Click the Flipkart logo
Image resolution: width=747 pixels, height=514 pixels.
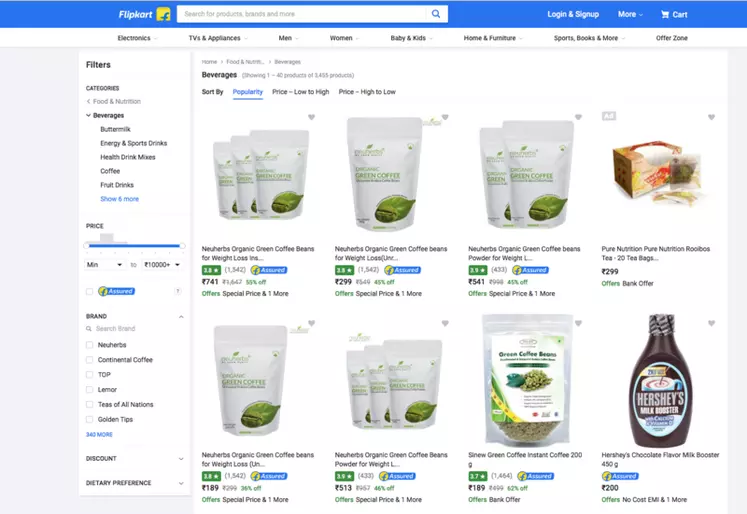(x=144, y=14)
